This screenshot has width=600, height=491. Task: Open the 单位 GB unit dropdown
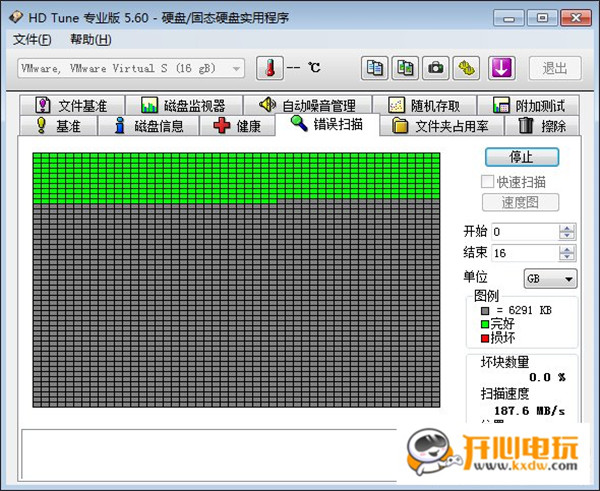[x=550, y=278]
